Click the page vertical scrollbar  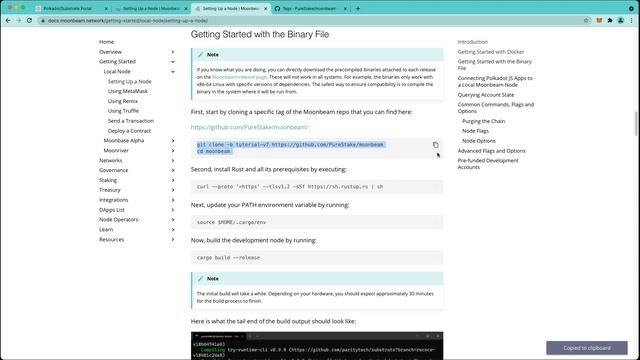click(636, 124)
